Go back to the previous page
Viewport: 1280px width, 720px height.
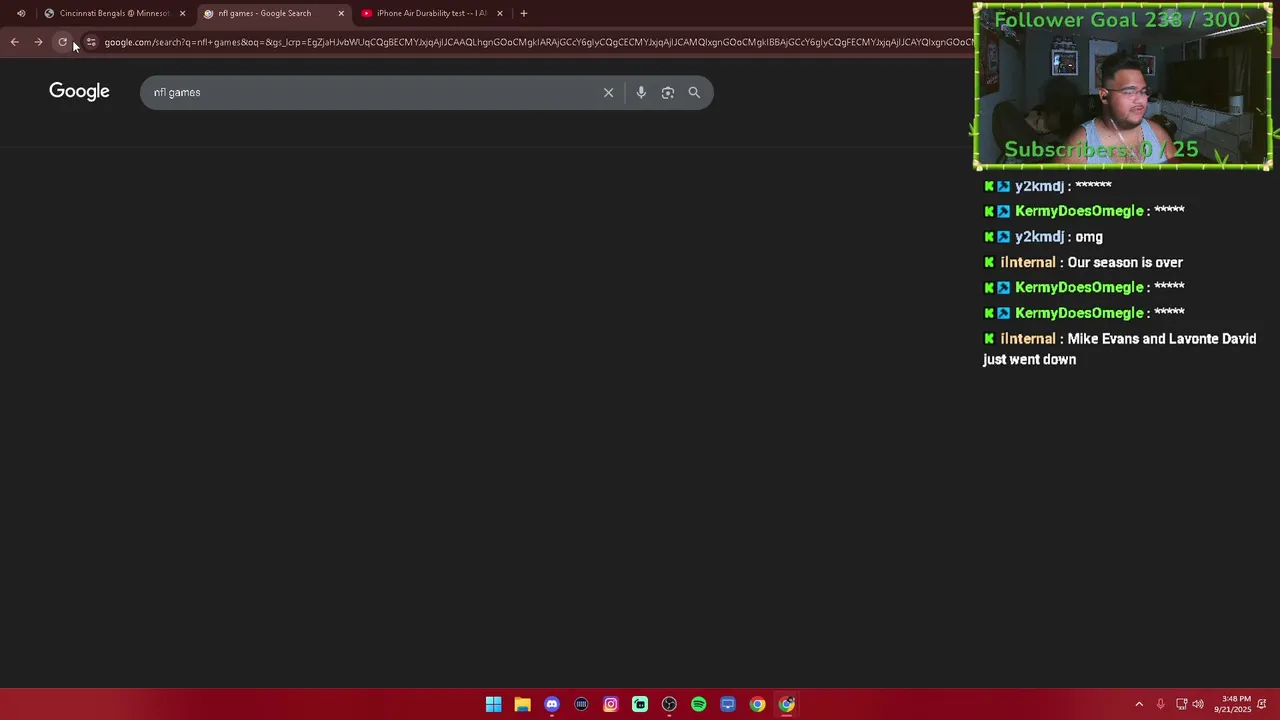pos(14,42)
